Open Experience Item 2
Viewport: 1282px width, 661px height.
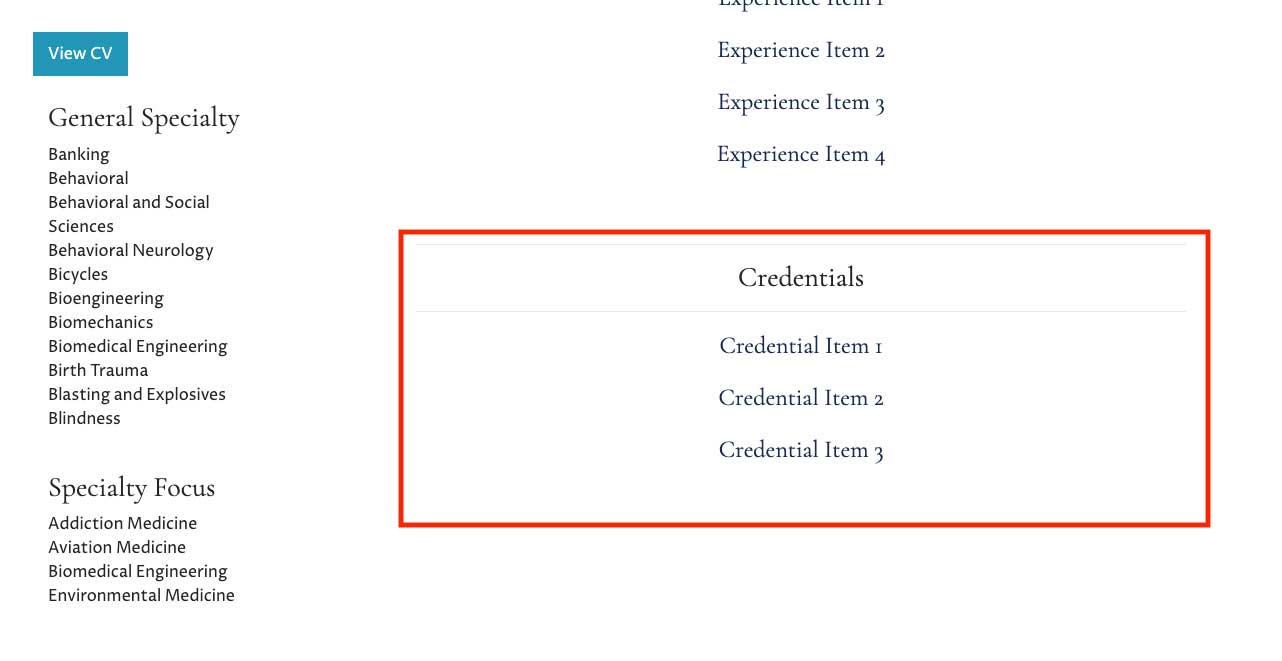point(801,51)
